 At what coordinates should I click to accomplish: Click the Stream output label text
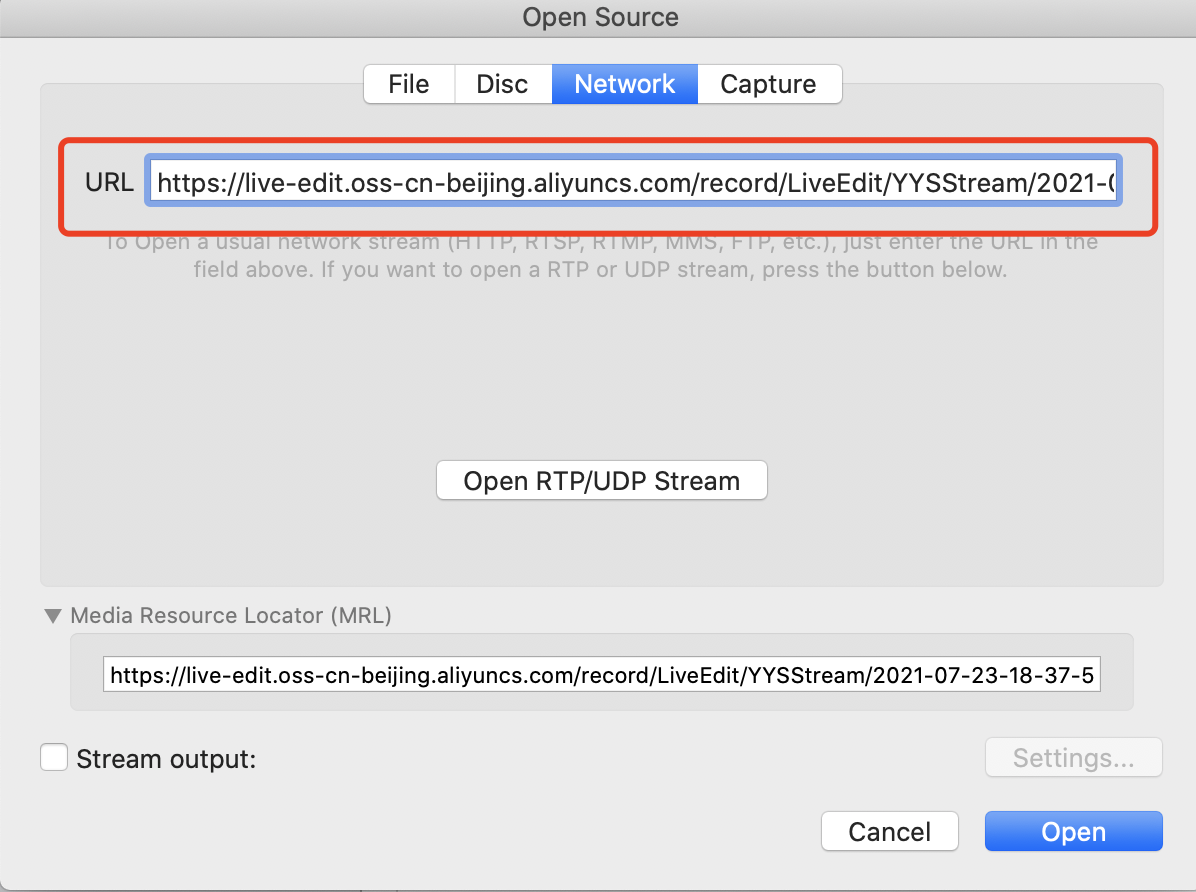[166, 759]
